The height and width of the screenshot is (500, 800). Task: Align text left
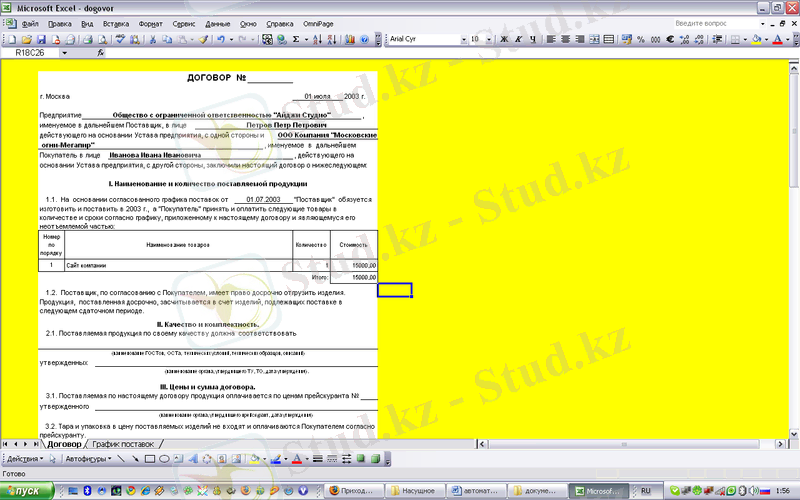tap(551, 39)
